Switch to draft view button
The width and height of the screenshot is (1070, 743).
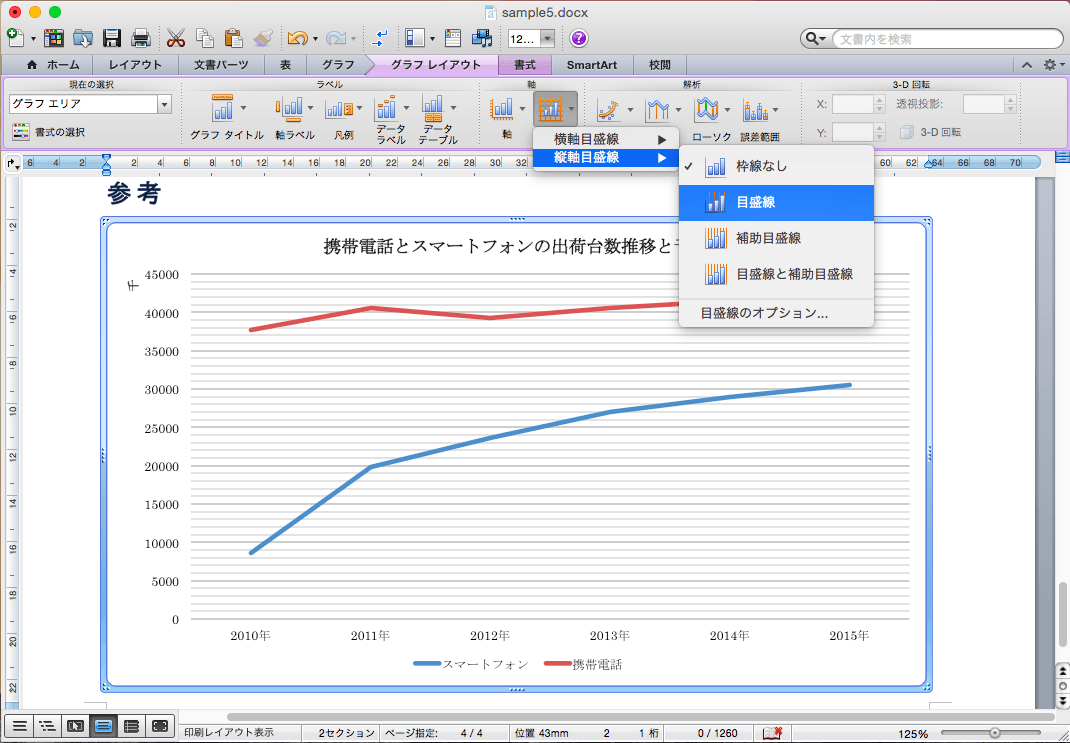pyautogui.click(x=19, y=726)
